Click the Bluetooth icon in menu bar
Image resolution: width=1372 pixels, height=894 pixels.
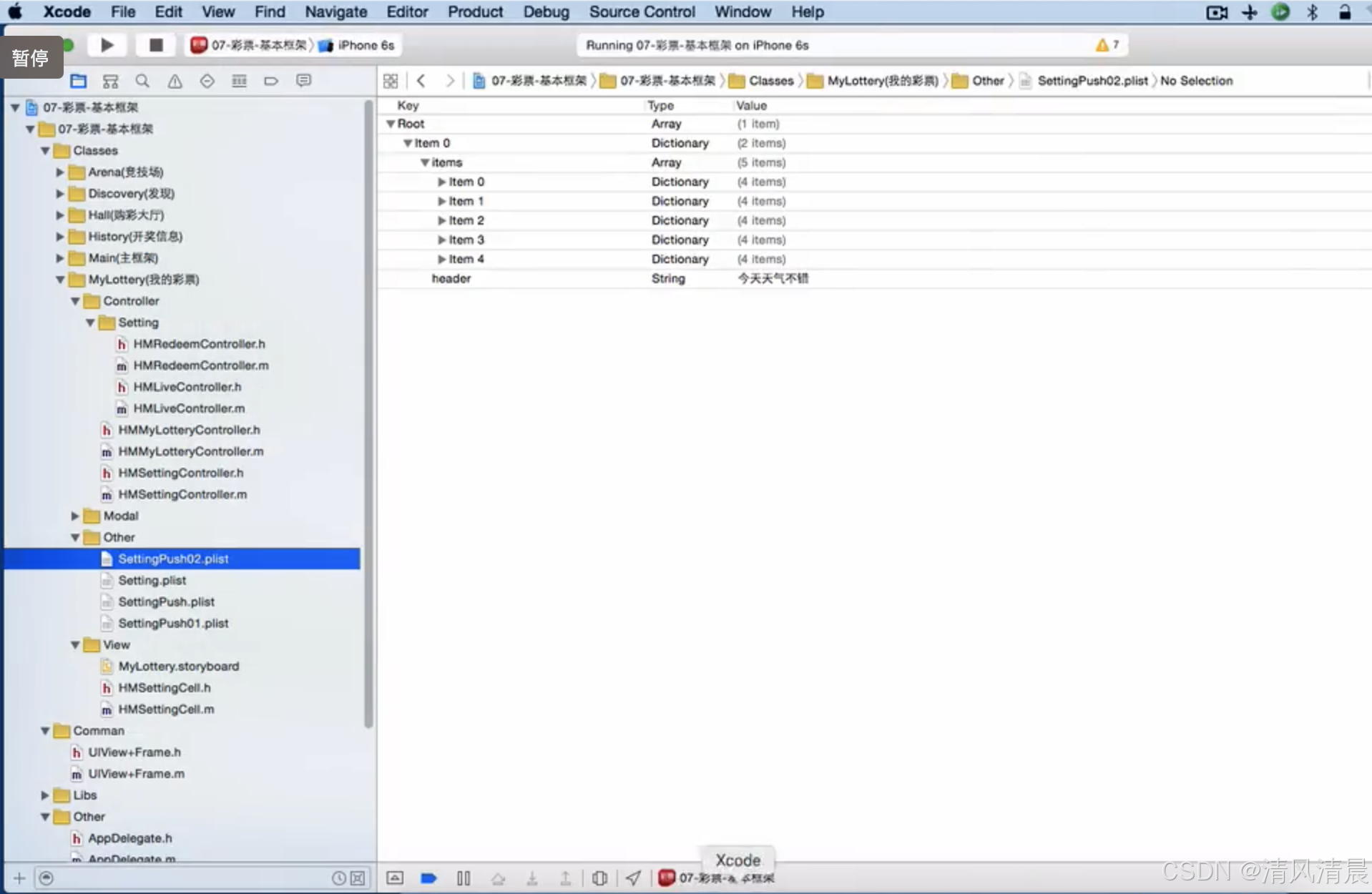[1313, 12]
